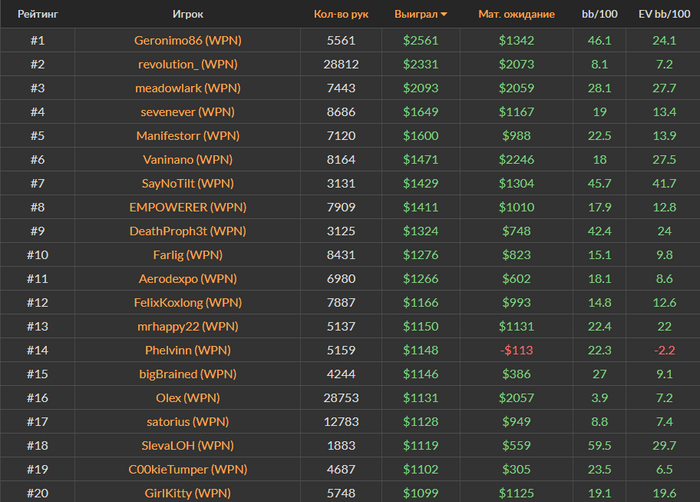Open player FelixKoxlong (WPN) profile
Image resolution: width=700 pixels, height=502 pixels.
[x=188, y=302]
